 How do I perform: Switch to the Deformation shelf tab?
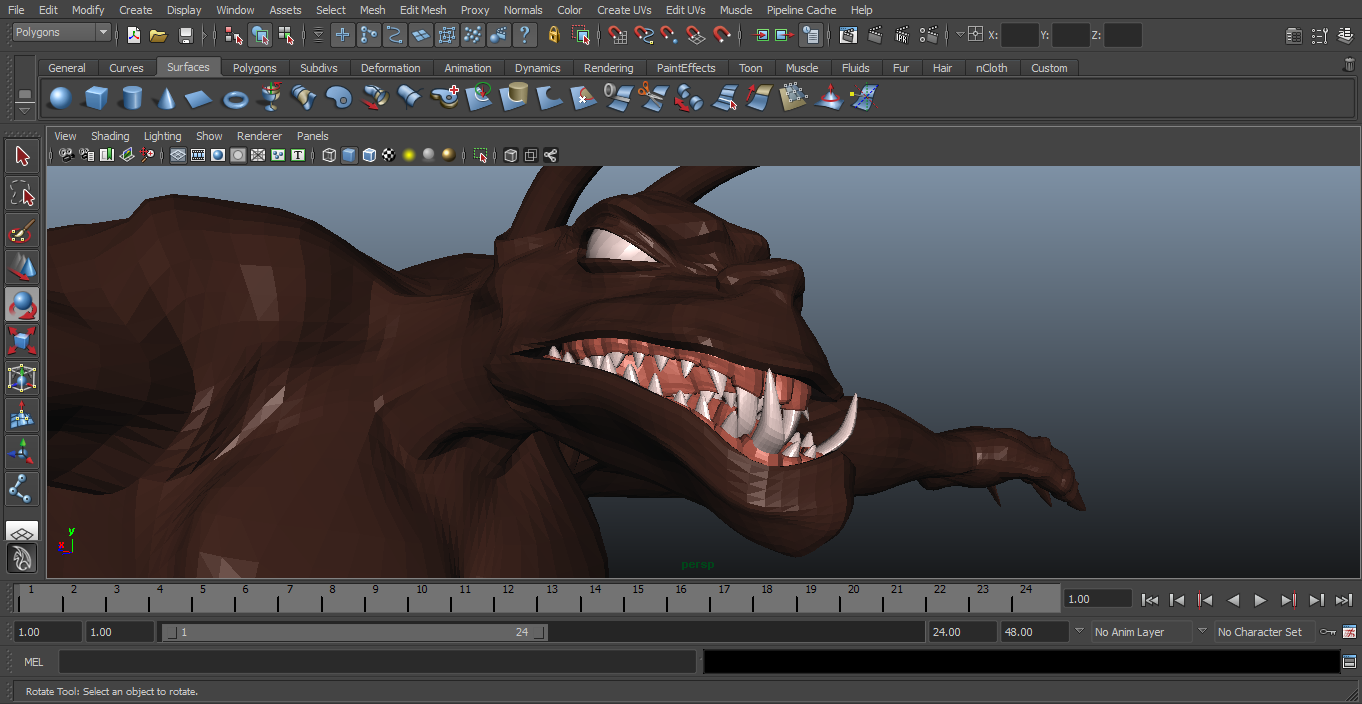point(390,68)
